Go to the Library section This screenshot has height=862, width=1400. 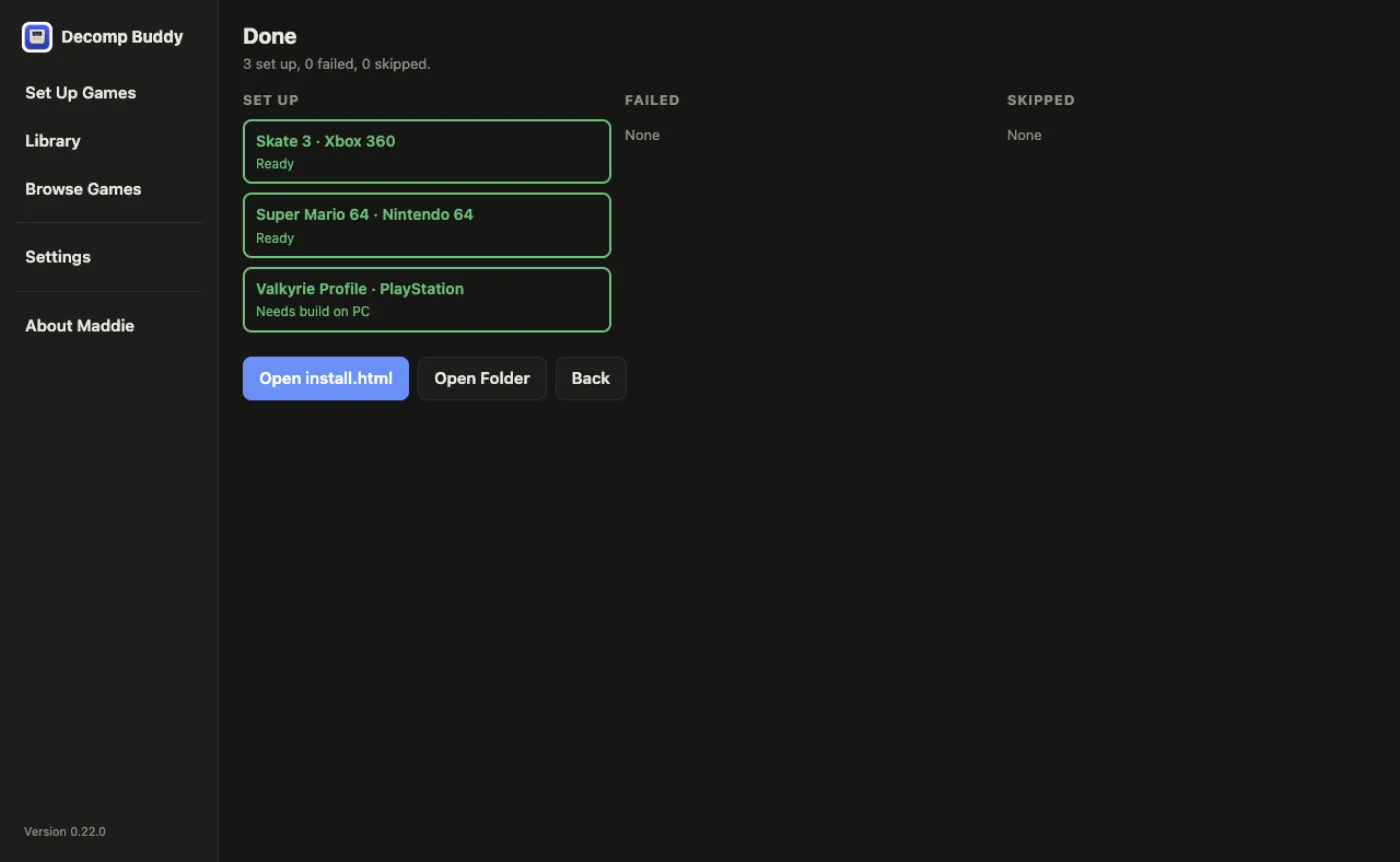[53, 141]
